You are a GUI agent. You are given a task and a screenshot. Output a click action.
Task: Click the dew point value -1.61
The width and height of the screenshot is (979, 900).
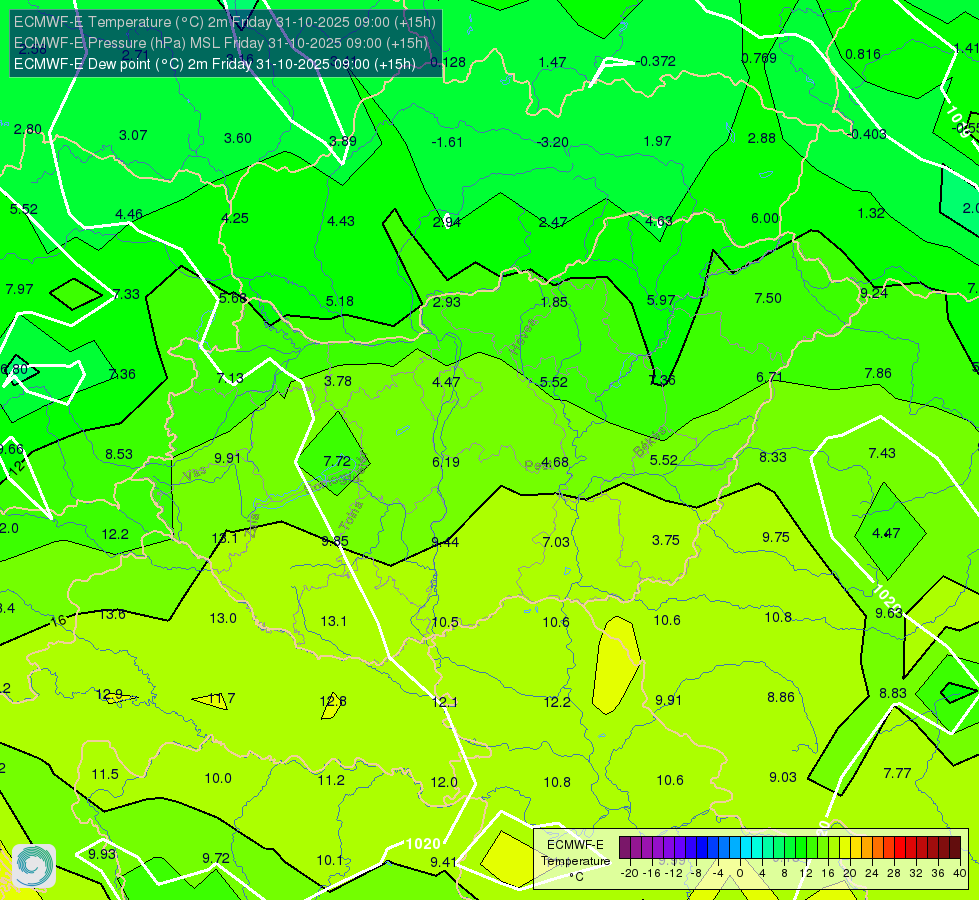point(447,142)
